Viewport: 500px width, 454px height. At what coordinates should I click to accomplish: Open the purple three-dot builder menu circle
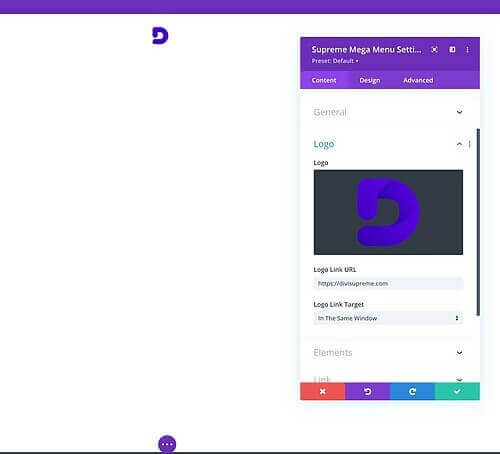pos(167,444)
